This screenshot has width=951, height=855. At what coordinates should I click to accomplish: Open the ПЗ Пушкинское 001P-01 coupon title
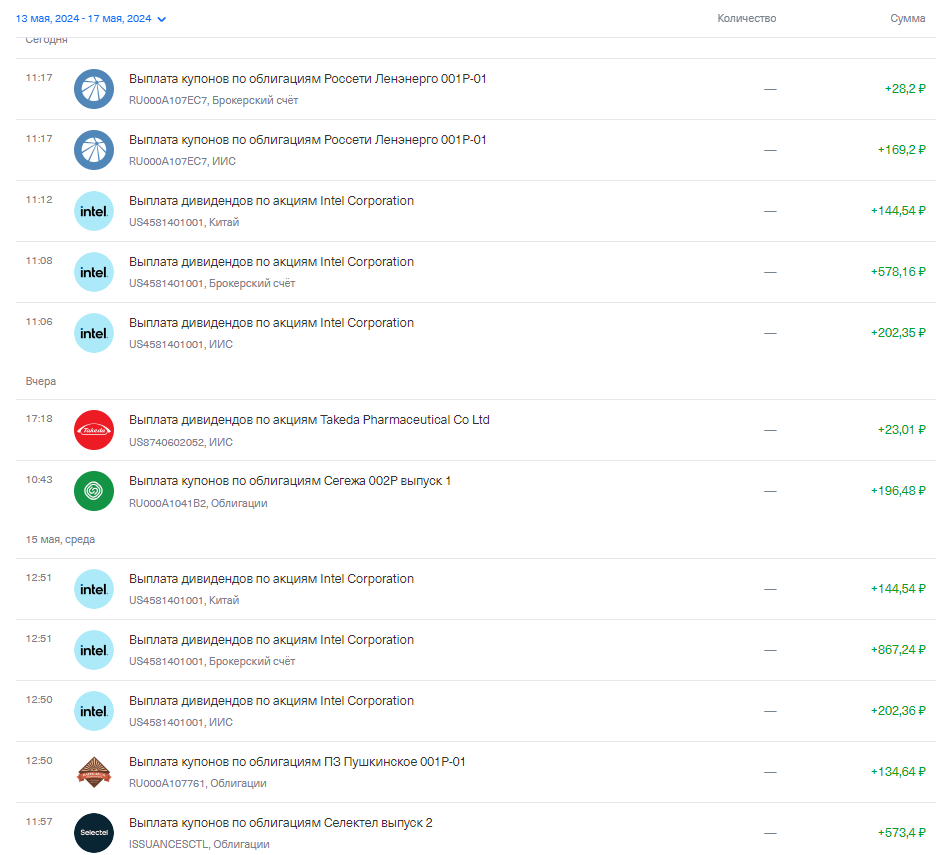point(297,762)
